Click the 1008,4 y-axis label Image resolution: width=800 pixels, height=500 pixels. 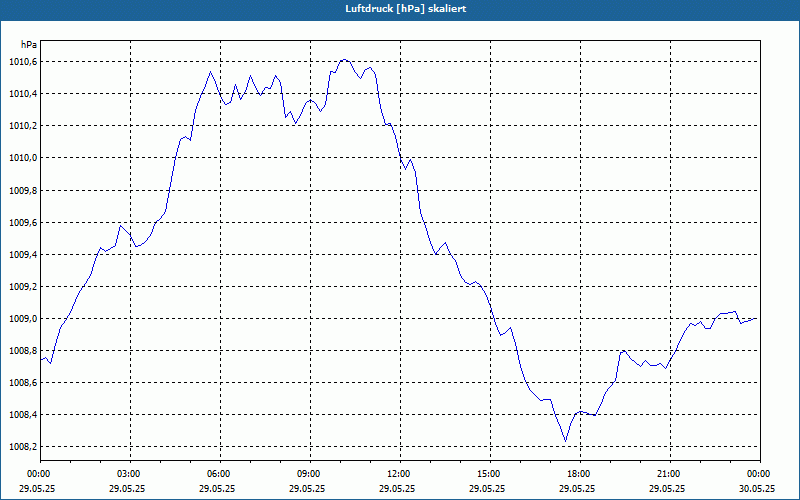[x=23, y=415]
